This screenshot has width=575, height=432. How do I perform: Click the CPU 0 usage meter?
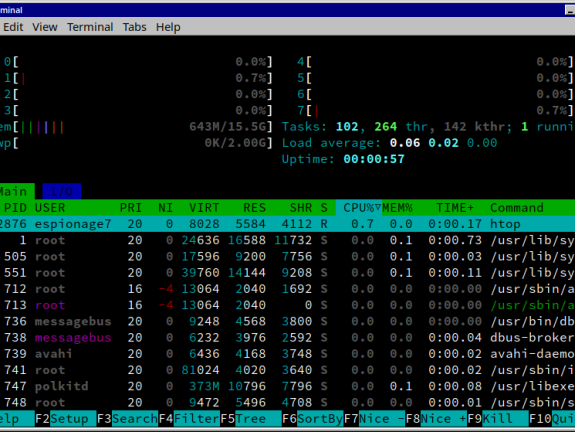[x=138, y=62]
